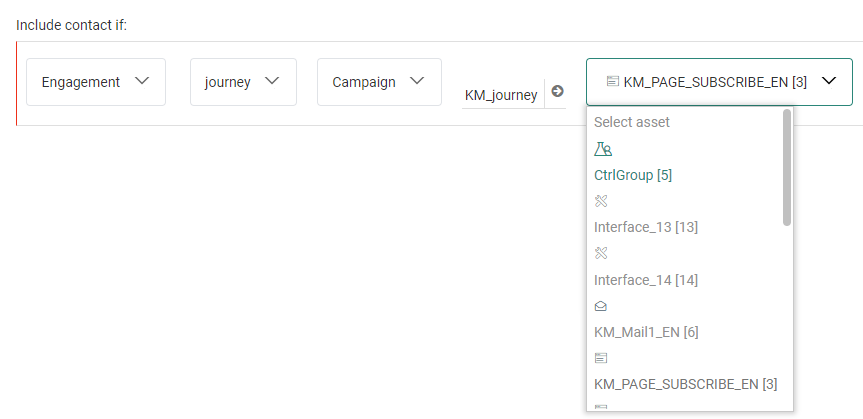Click the page icon in the selected asset box
Image resolution: width=863 pixels, height=419 pixels.
click(x=612, y=82)
